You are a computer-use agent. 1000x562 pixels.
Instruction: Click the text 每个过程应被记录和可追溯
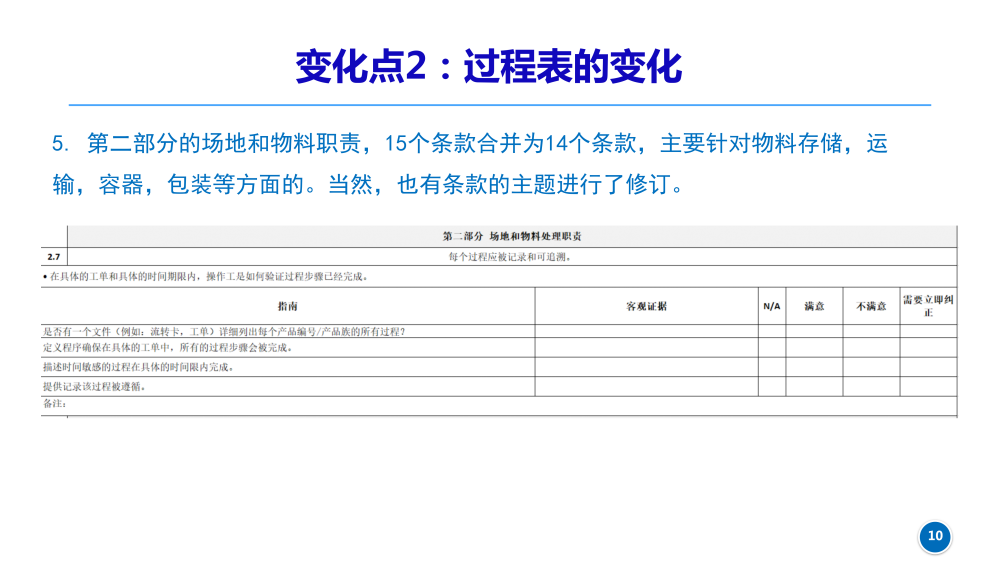(510, 257)
